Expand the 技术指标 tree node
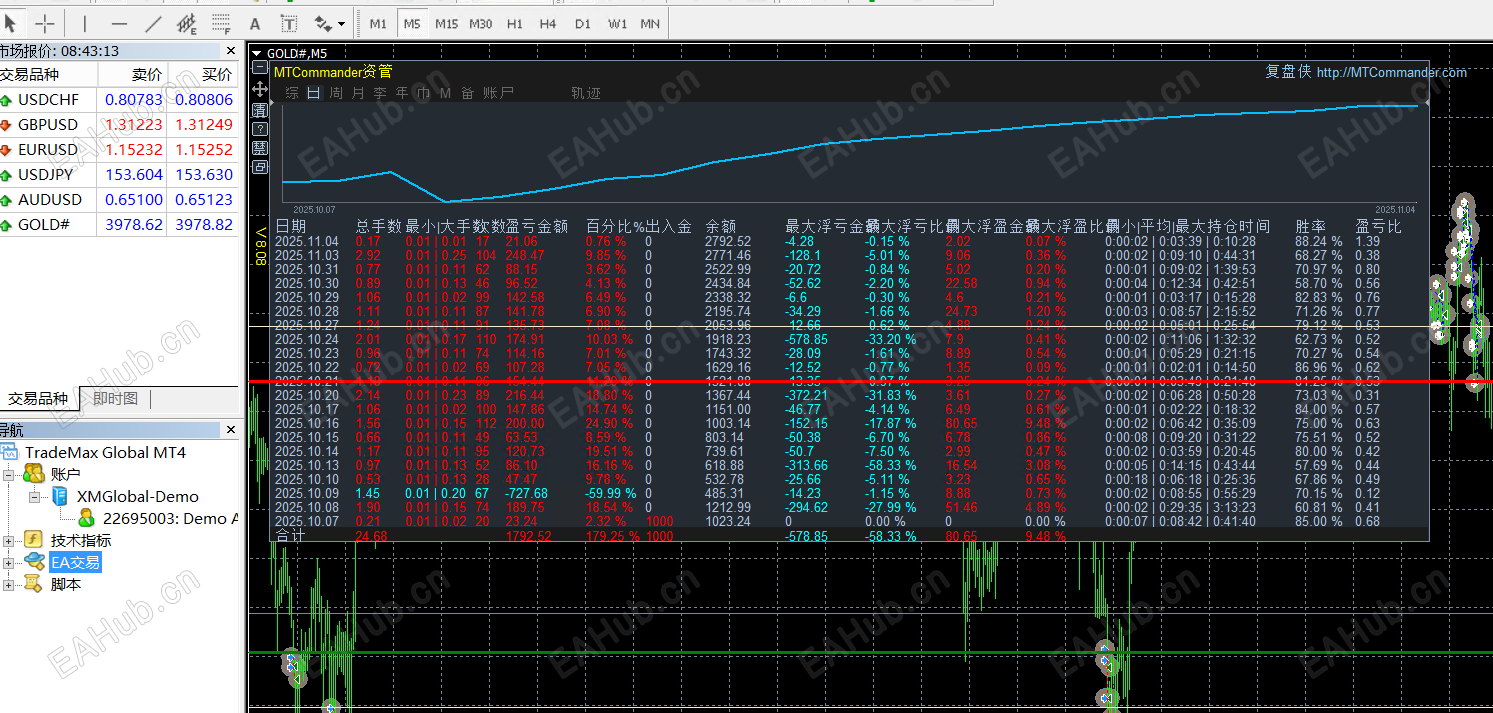The height and width of the screenshot is (713, 1493). (x=9, y=540)
